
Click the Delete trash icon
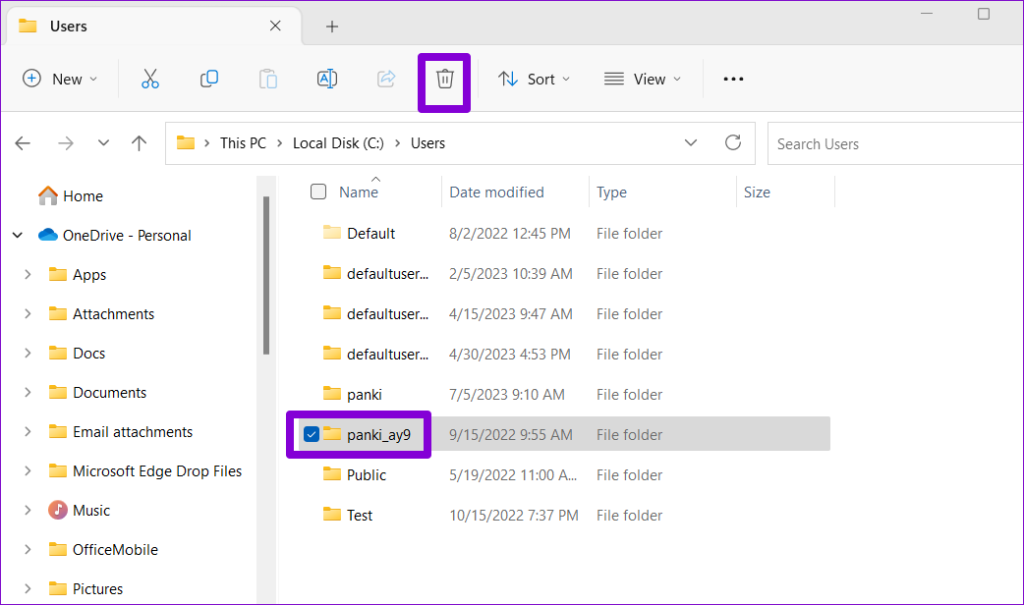pyautogui.click(x=444, y=78)
